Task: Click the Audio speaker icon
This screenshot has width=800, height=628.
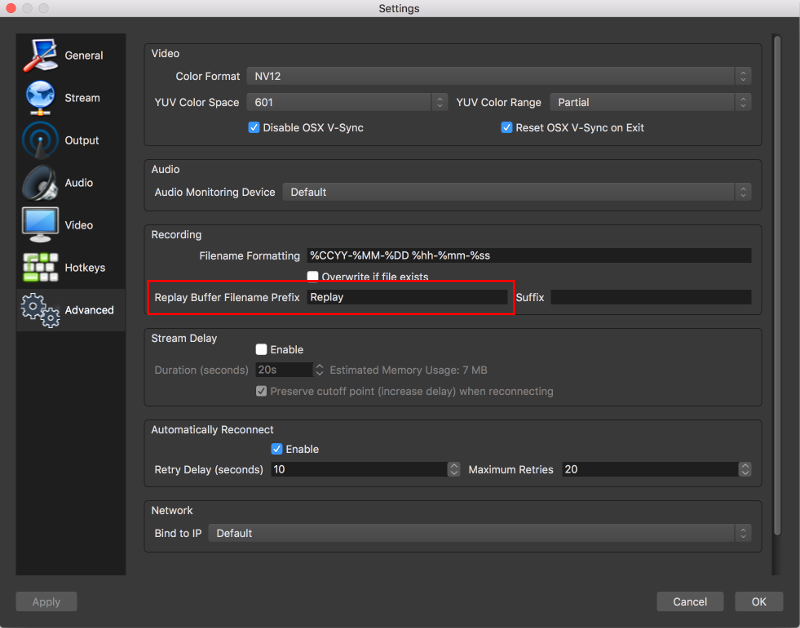Action: [40, 183]
